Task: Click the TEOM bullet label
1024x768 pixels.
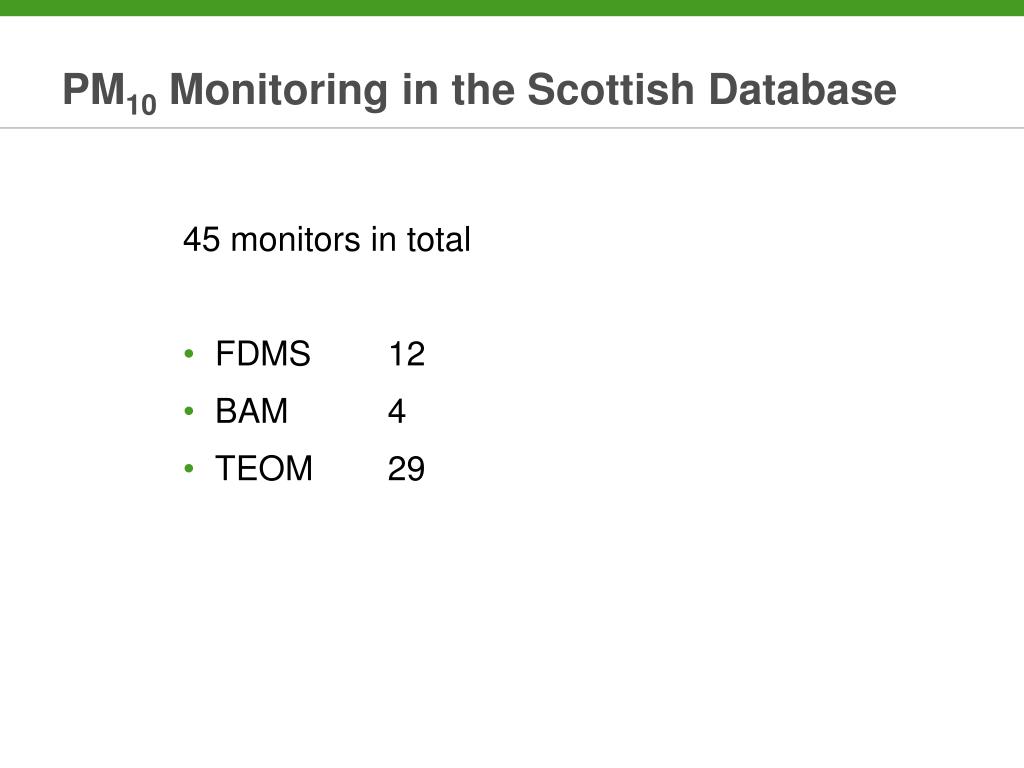Action: (264, 468)
